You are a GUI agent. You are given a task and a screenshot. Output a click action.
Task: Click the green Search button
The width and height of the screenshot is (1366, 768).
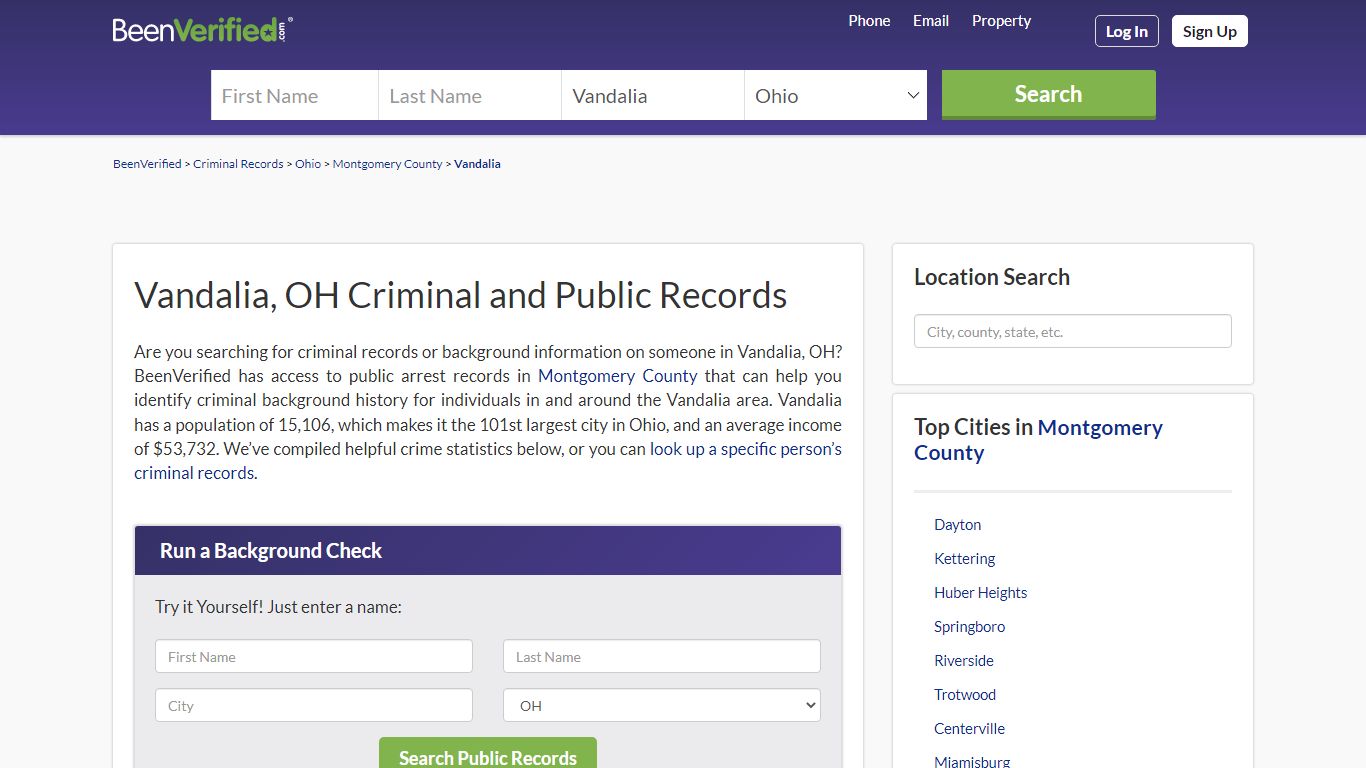point(1049,95)
